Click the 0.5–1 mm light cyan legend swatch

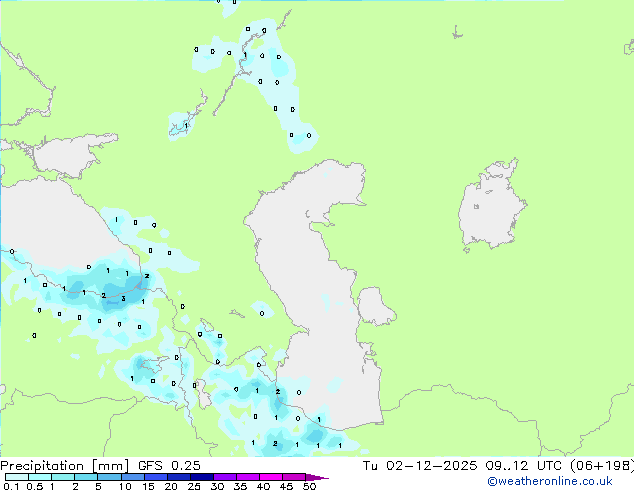(40, 477)
